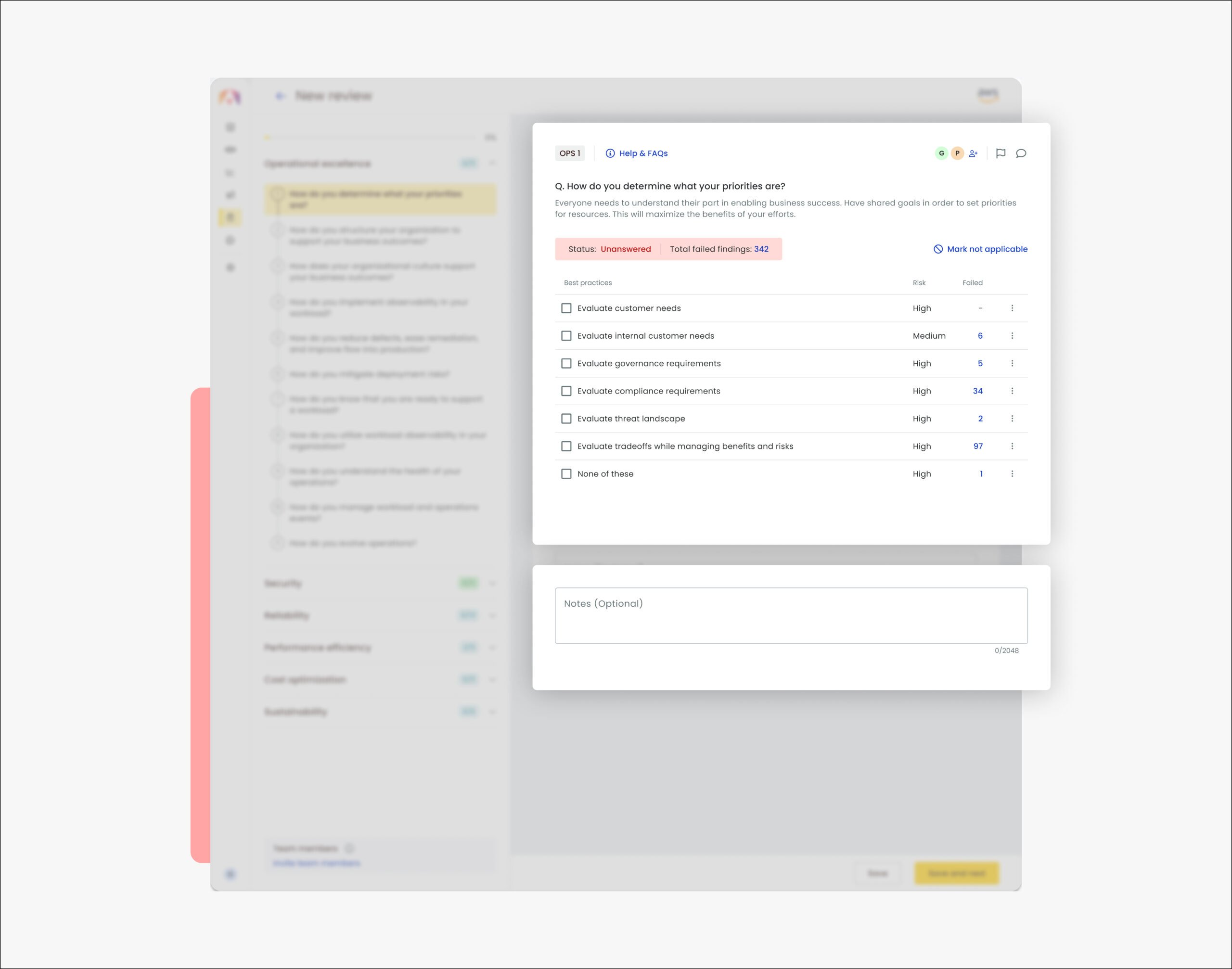The height and width of the screenshot is (969, 1232).
Task: Open the kebab menu for Evaluate customer needs
Action: click(1012, 308)
